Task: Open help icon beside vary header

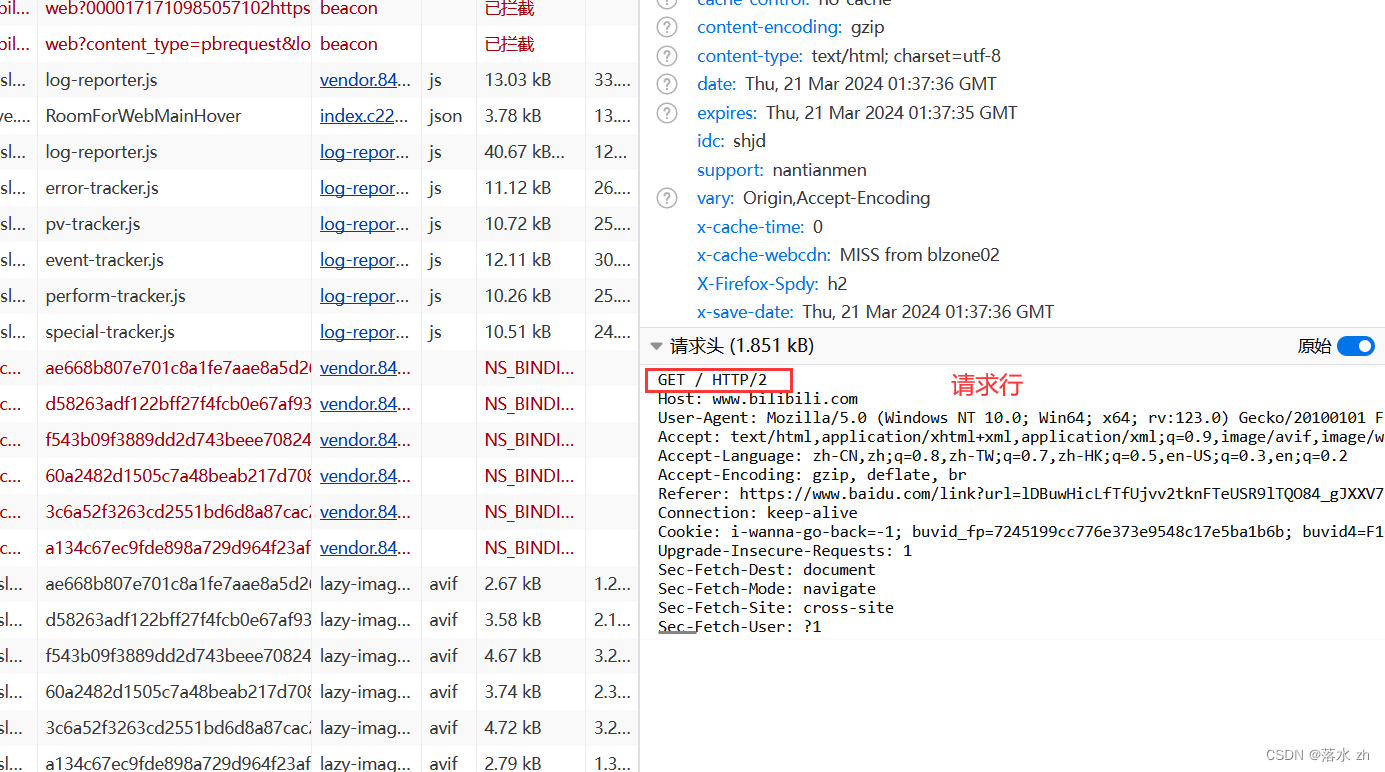Action: point(667,198)
